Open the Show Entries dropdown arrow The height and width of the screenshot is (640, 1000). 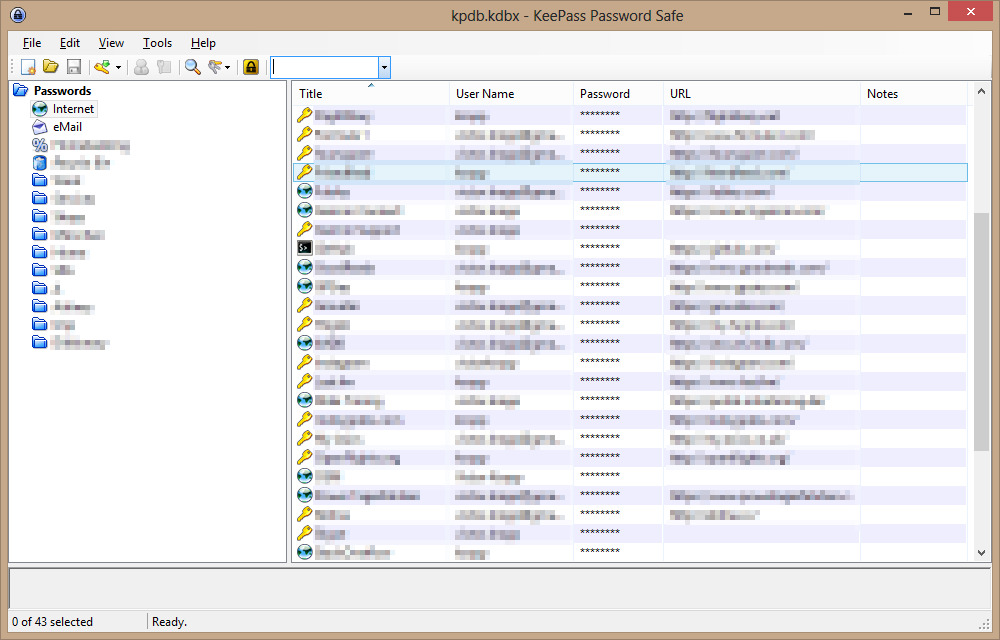[228, 68]
